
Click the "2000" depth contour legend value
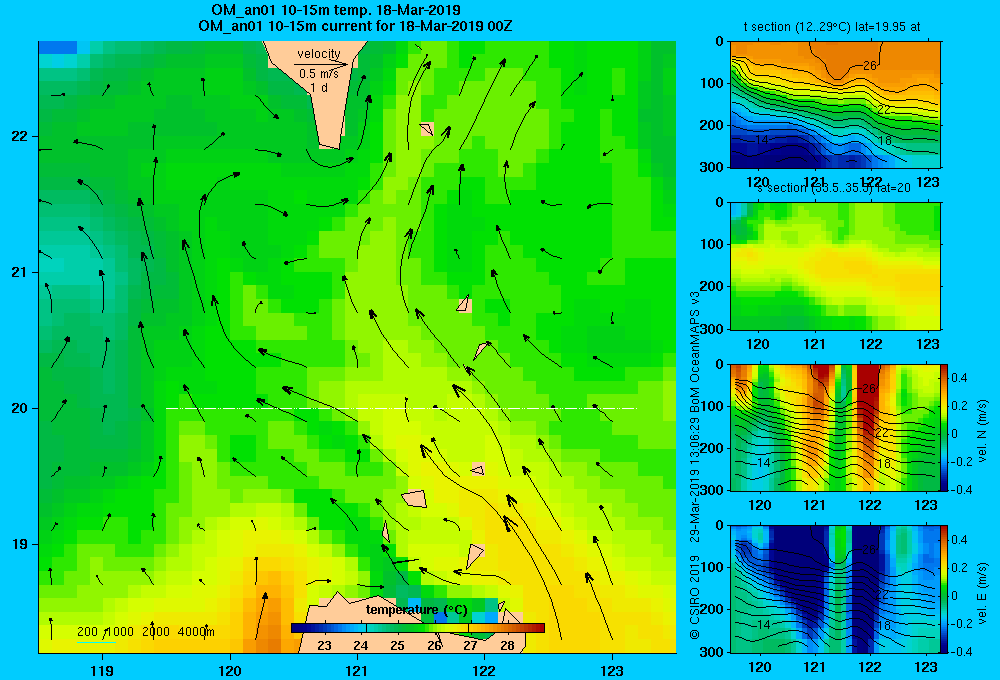(x=156, y=632)
